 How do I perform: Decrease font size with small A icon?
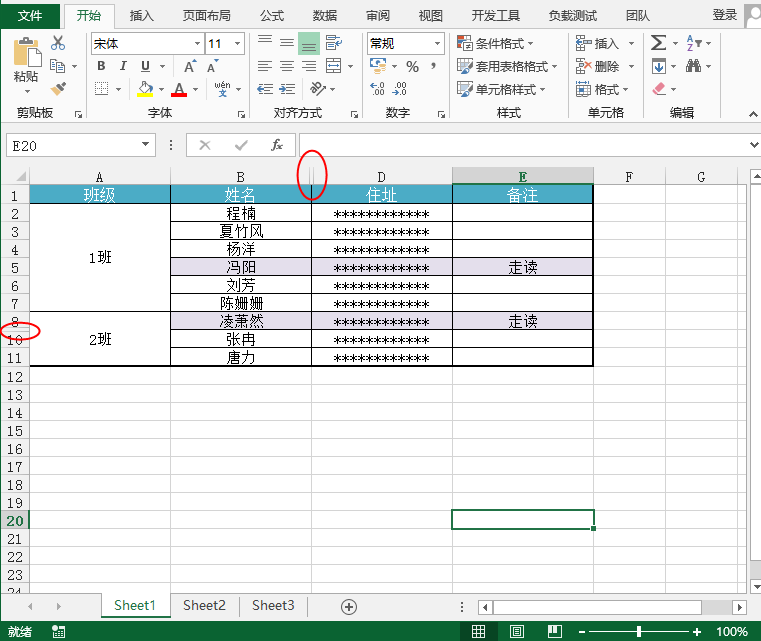pos(213,66)
